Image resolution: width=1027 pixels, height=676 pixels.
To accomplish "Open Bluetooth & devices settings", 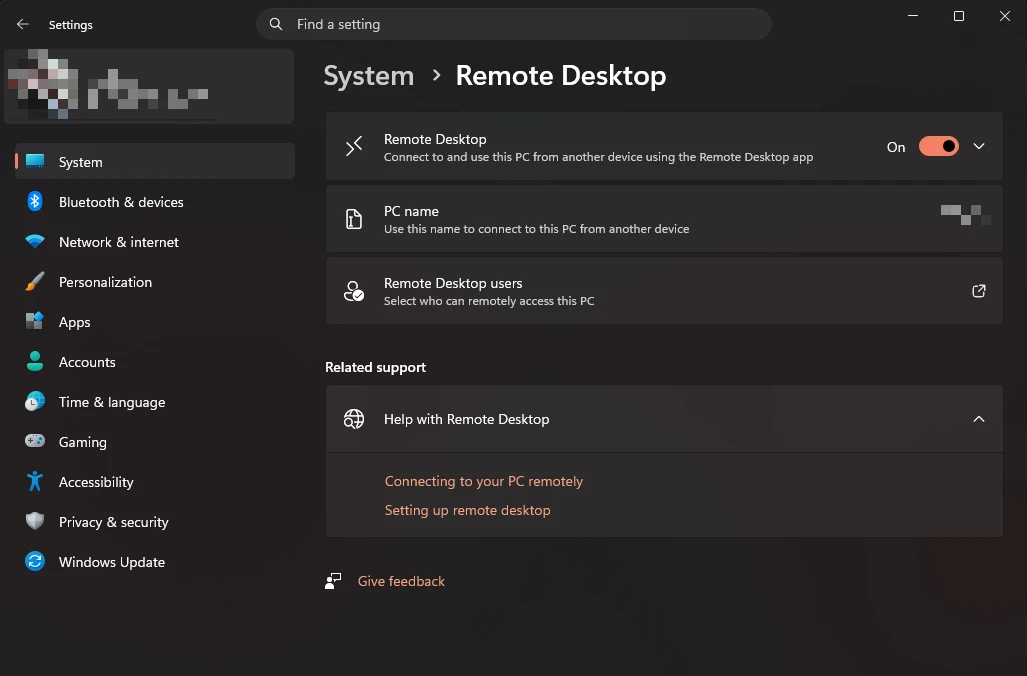I will (155, 202).
